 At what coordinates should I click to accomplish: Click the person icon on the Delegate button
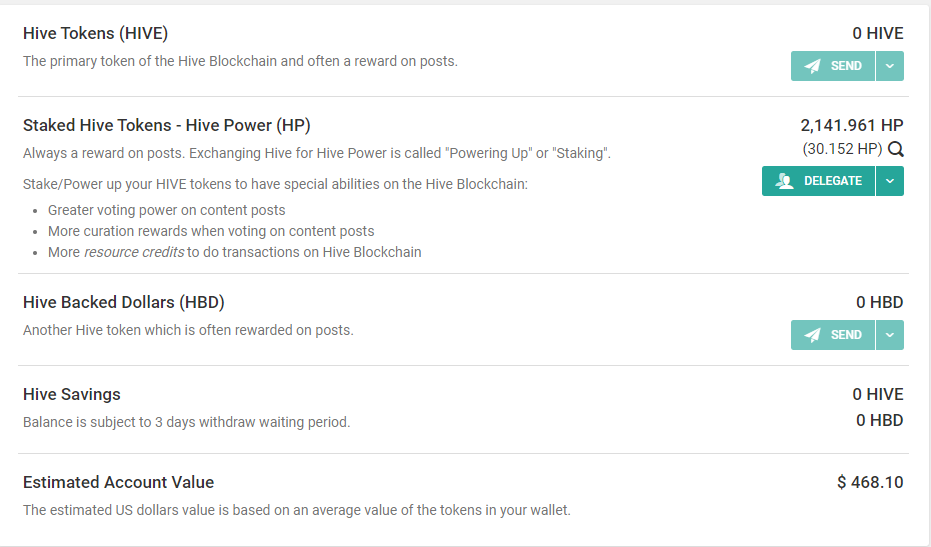coord(784,181)
